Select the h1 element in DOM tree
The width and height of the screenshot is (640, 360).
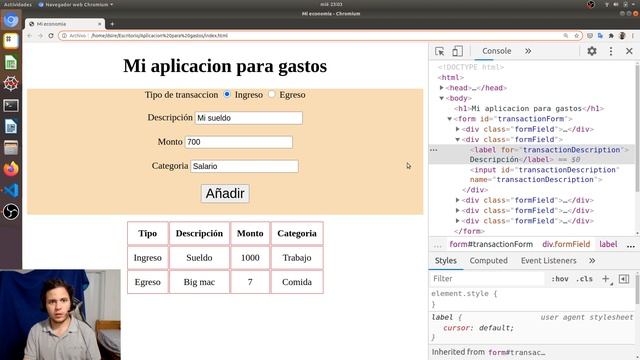pos(529,109)
